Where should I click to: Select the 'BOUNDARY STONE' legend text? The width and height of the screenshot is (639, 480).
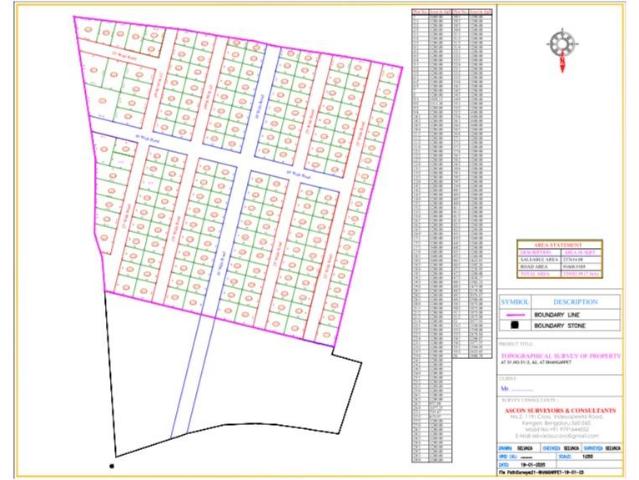click(560, 326)
